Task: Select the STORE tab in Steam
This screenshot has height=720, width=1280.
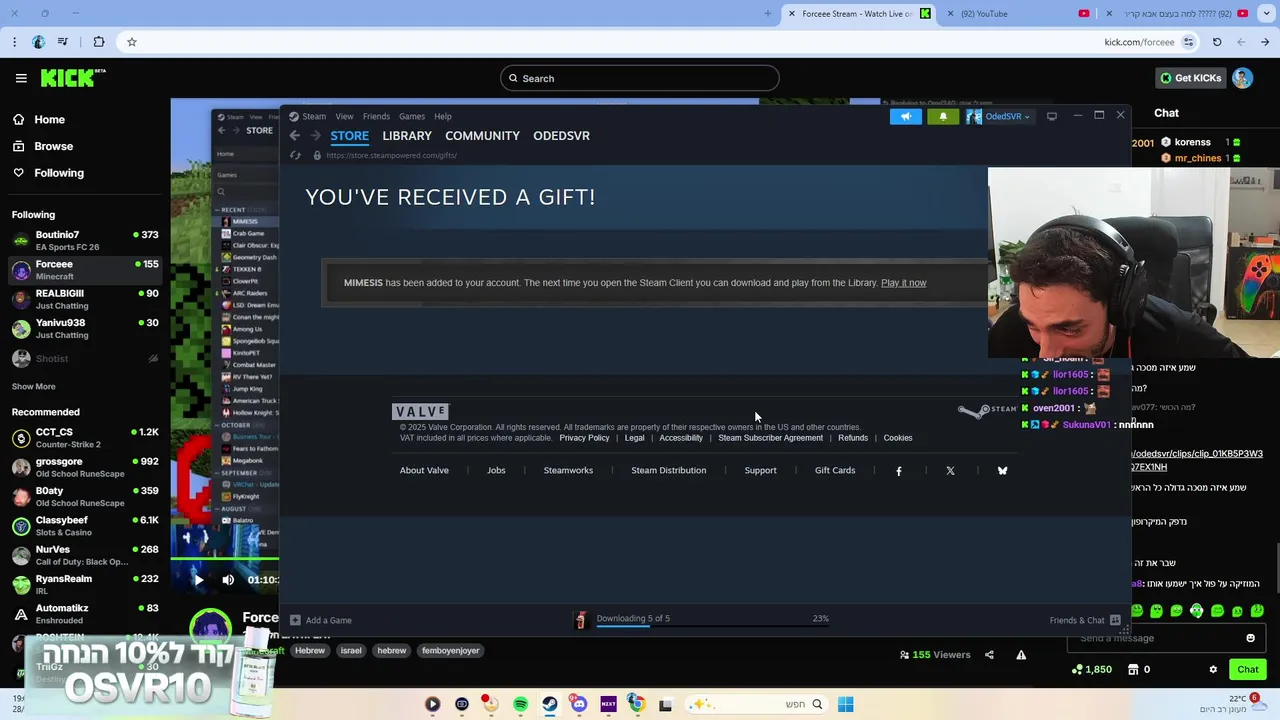Action: click(x=350, y=136)
